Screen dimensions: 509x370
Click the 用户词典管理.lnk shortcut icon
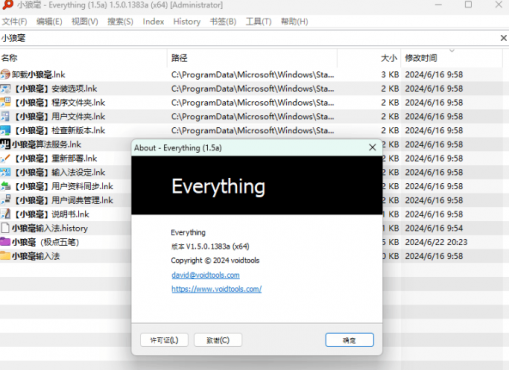pos(5,200)
